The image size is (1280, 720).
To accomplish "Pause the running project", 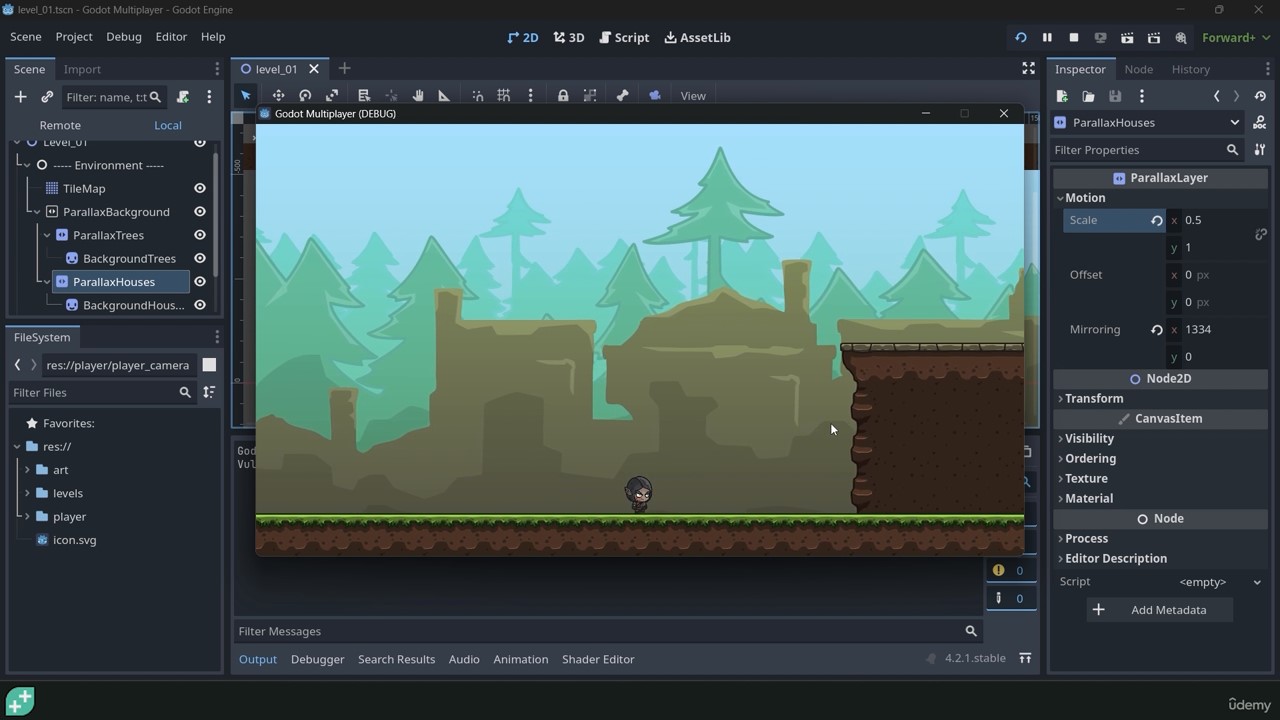I will [x=1047, y=38].
